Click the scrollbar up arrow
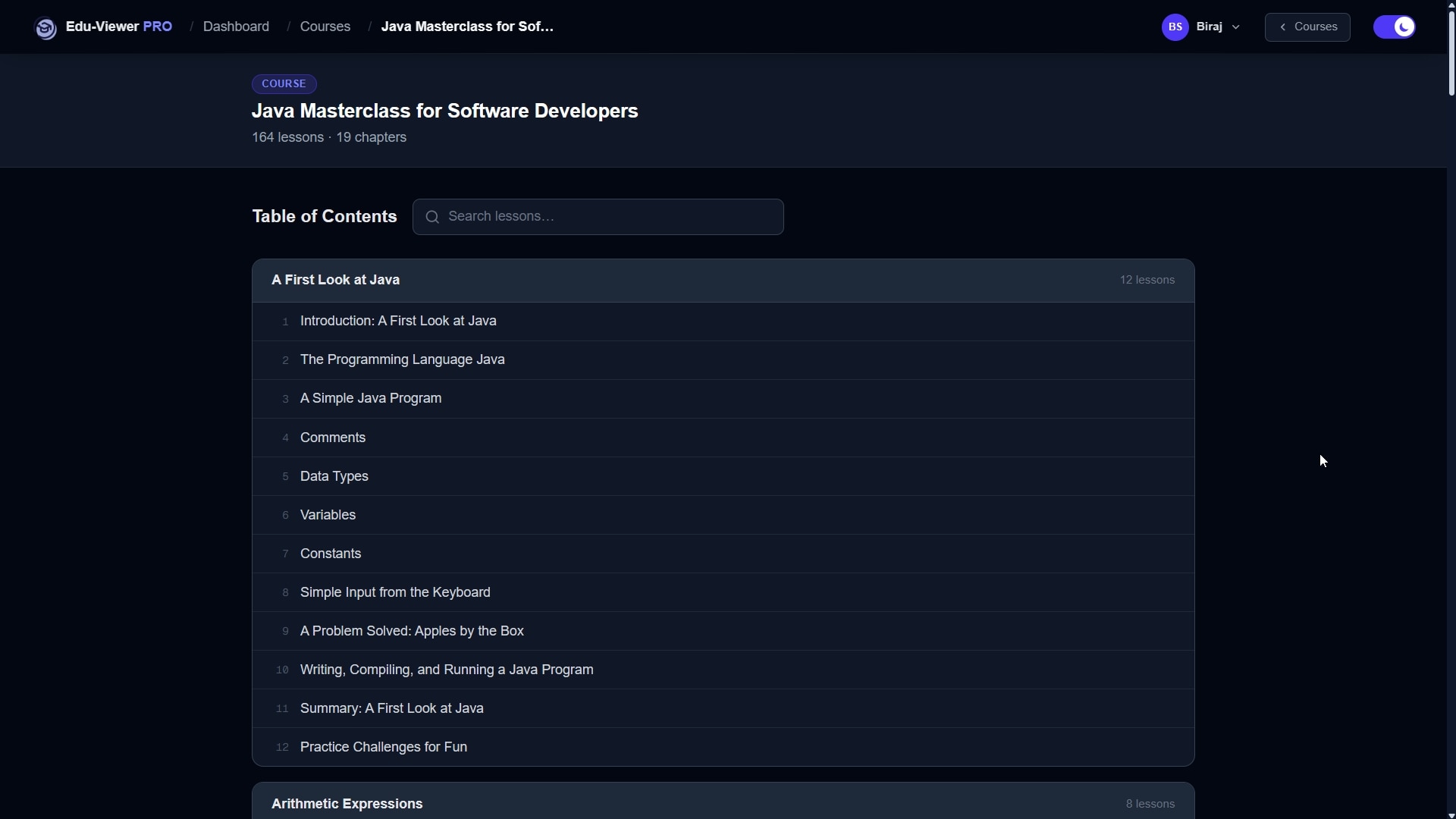This screenshot has width=1456, height=819. coord(1451,6)
